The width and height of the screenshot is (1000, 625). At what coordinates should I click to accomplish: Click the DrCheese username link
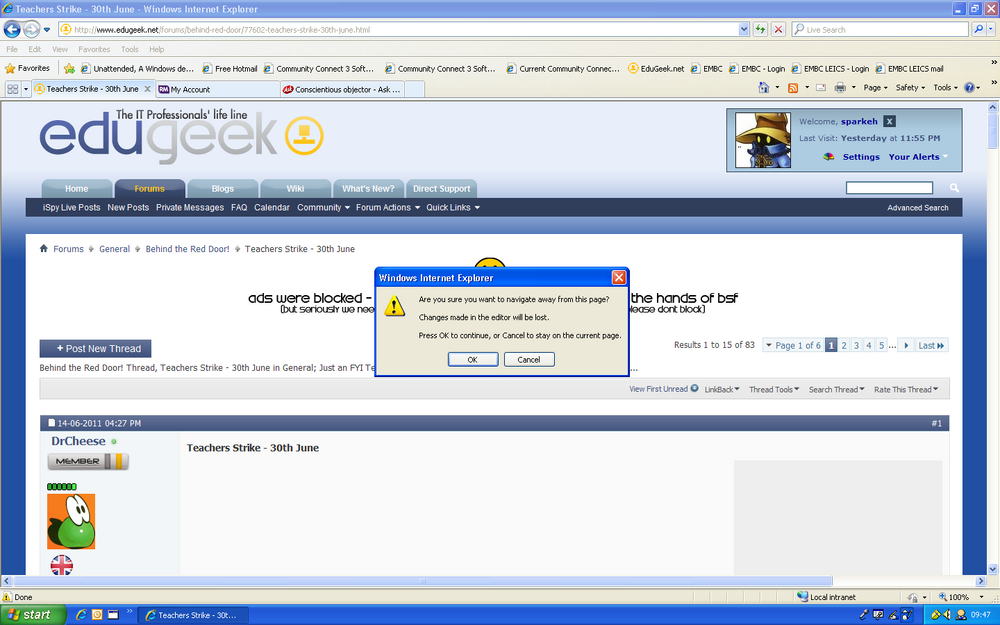(x=78, y=441)
